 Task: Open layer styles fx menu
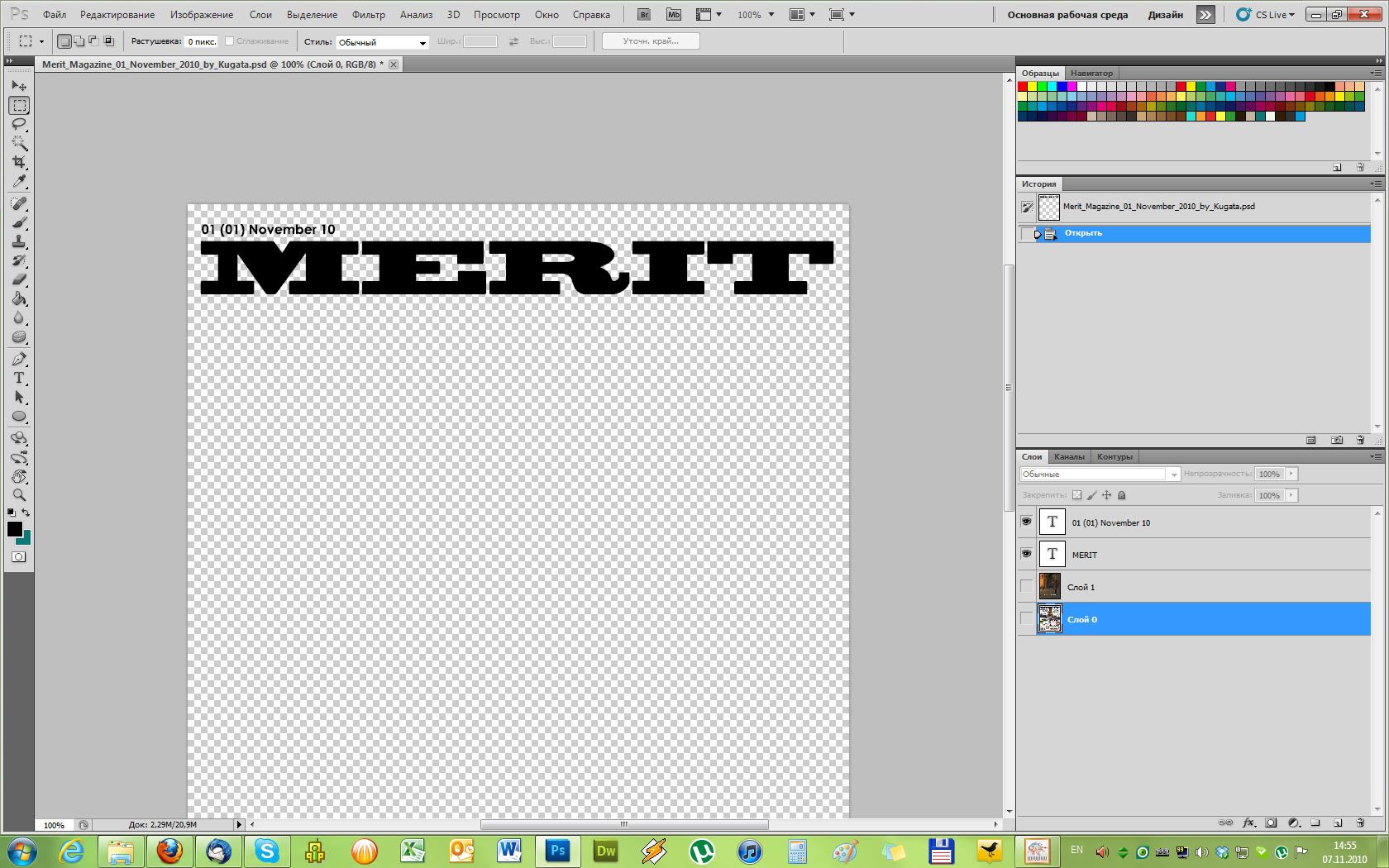point(1248,823)
